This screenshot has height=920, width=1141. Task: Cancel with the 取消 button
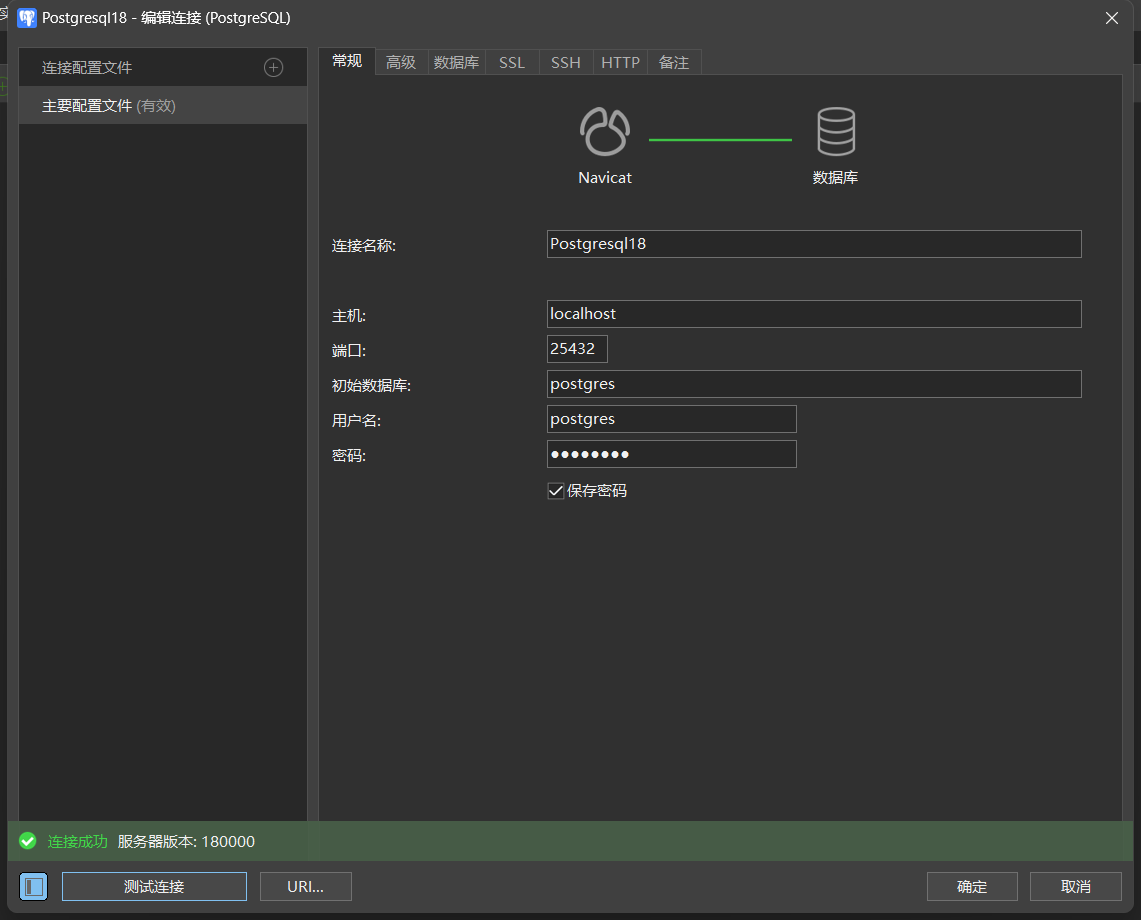1076,887
